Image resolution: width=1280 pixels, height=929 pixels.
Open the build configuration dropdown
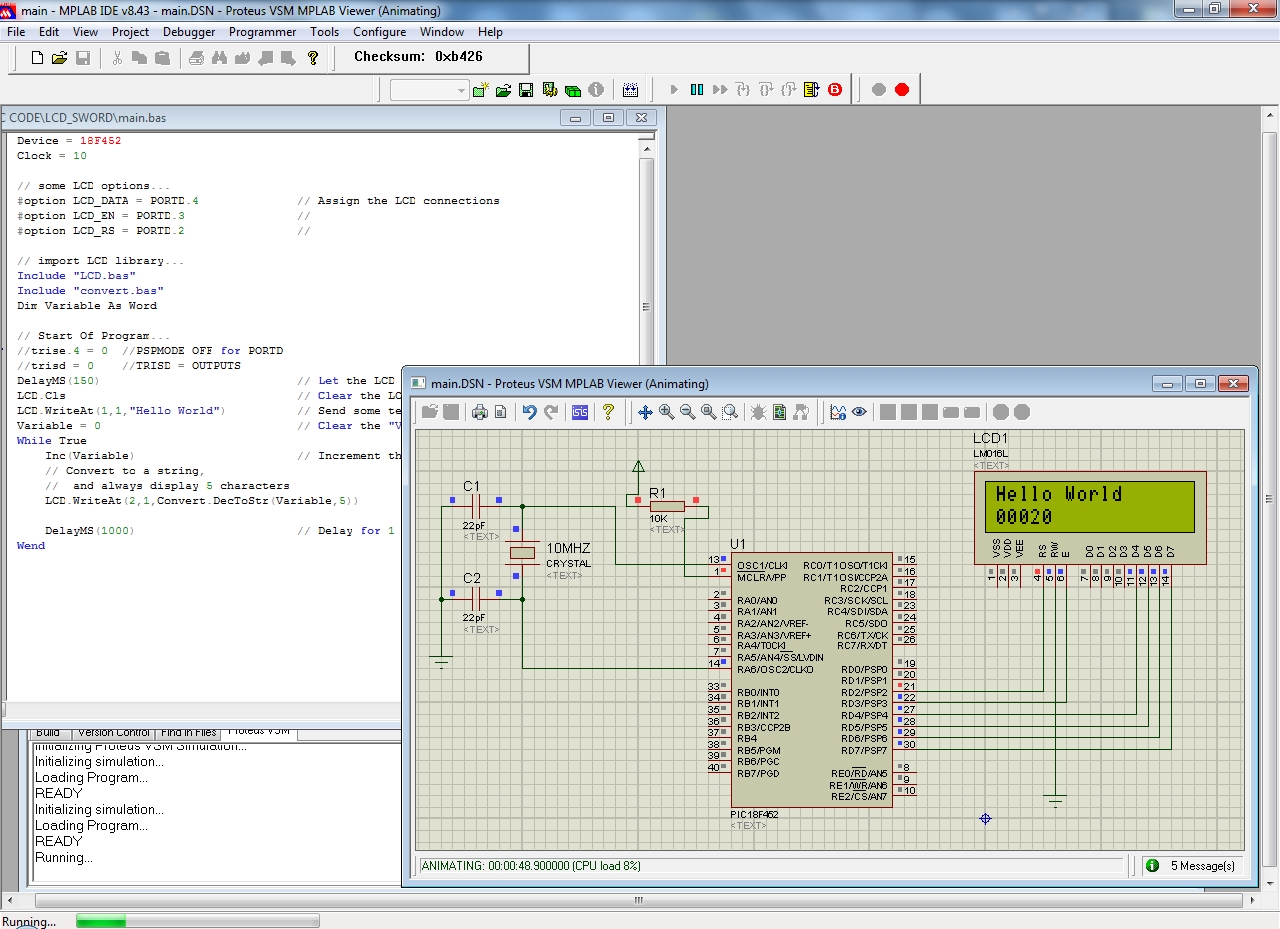click(x=429, y=90)
